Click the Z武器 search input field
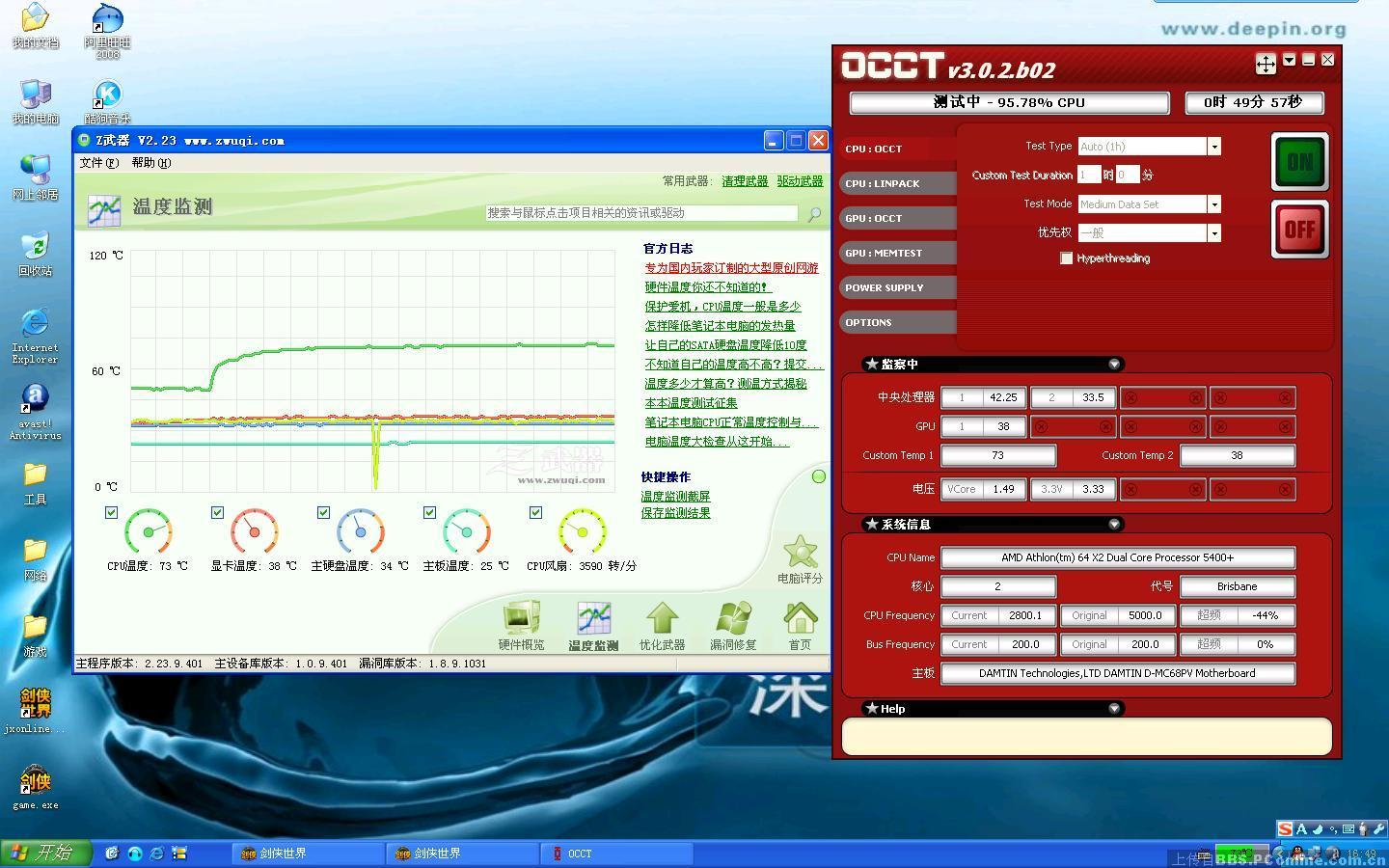1389x868 pixels. click(641, 213)
